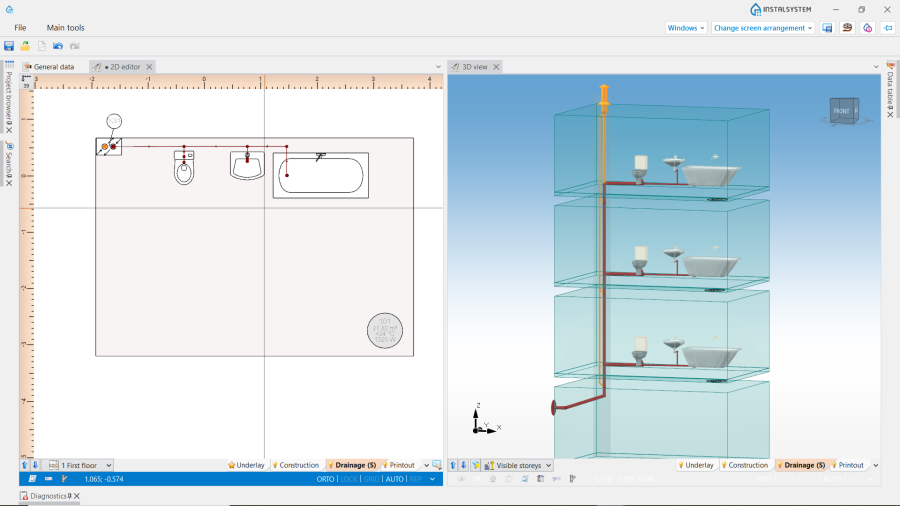The height and width of the screenshot is (506, 900).
Task: Toggle Printout layer bulb in 2D editor
Action: (385, 465)
